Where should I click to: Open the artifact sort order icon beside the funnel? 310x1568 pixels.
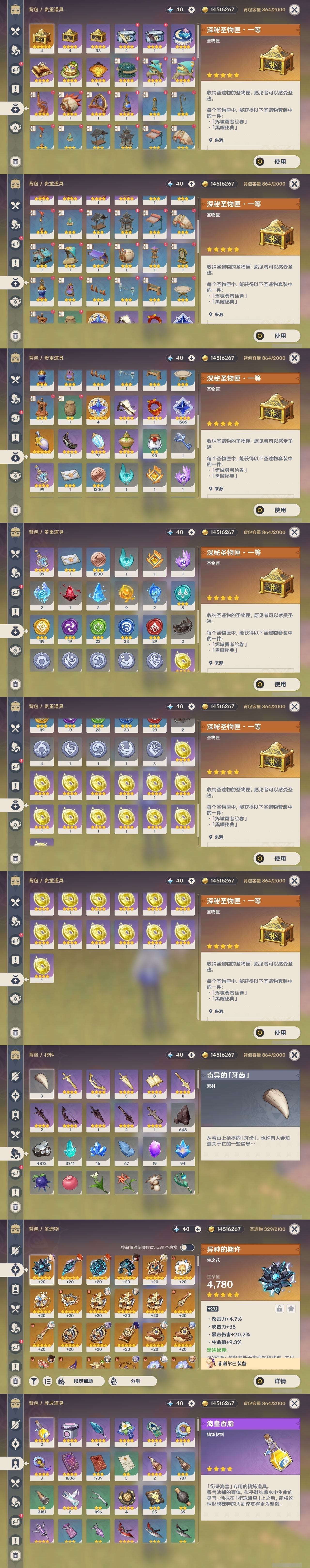point(47,1381)
